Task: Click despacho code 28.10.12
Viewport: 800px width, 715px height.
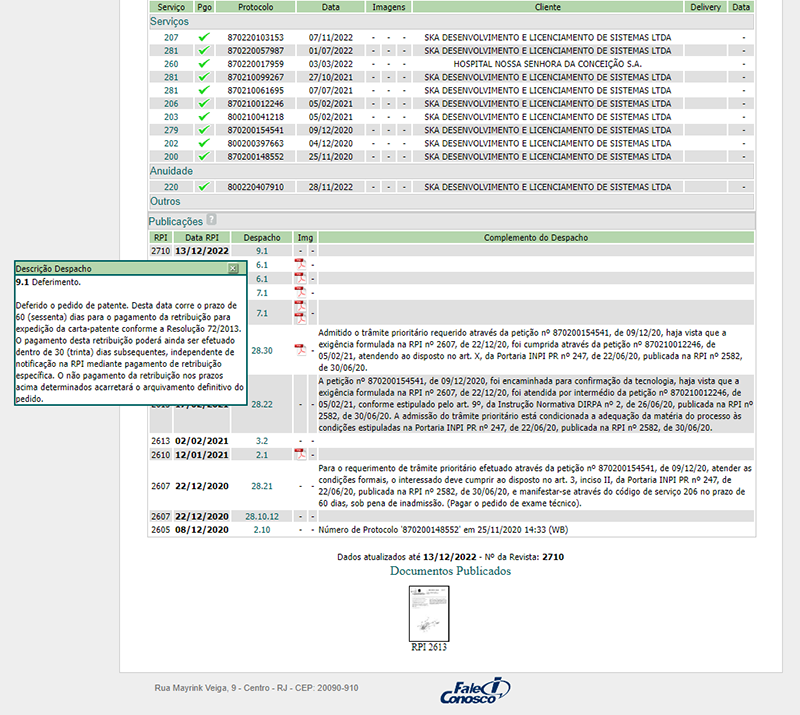Action: pyautogui.click(x=262, y=516)
